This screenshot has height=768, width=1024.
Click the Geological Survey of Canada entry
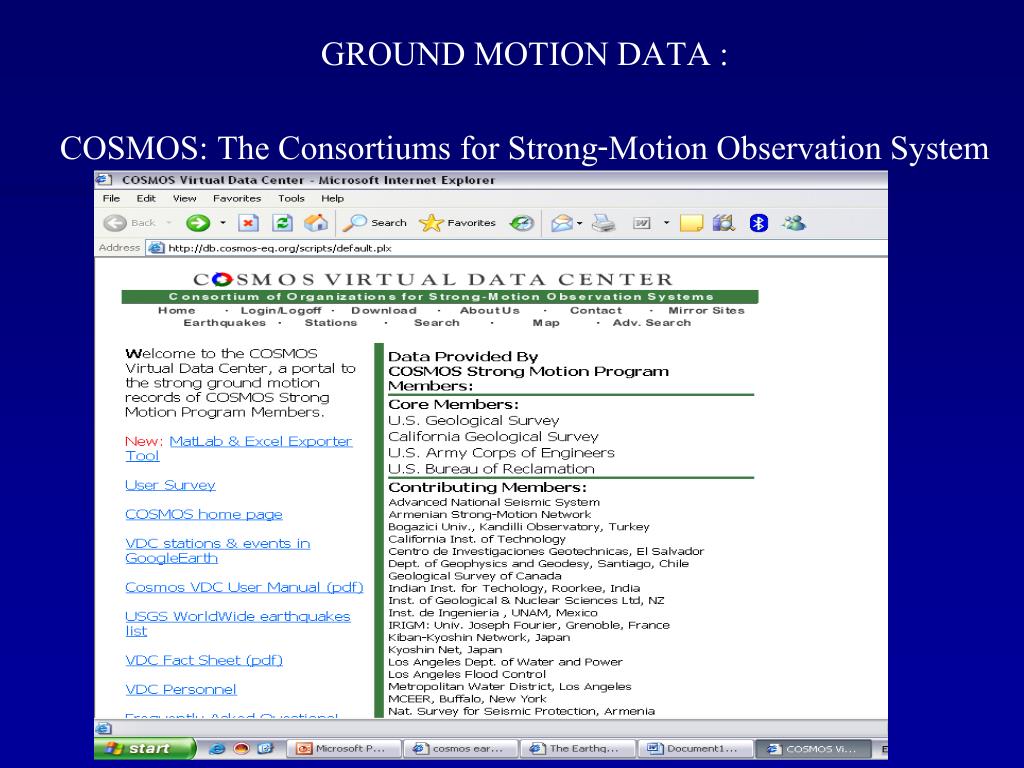pyautogui.click(x=475, y=576)
